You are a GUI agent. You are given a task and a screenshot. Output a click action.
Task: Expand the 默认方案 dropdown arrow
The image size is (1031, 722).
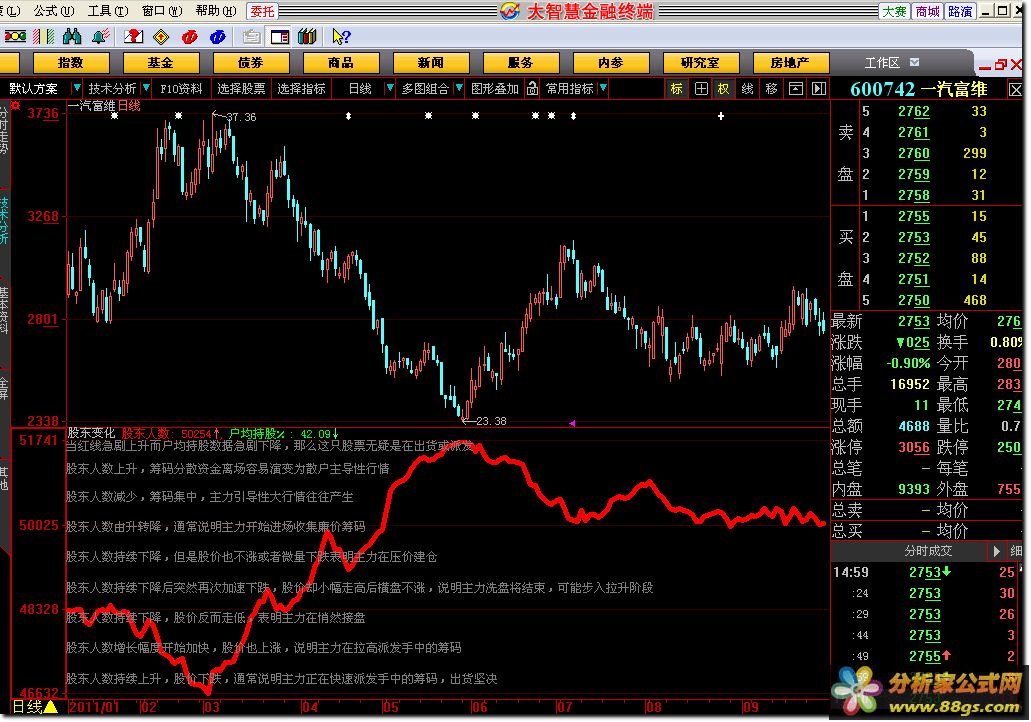(x=77, y=87)
